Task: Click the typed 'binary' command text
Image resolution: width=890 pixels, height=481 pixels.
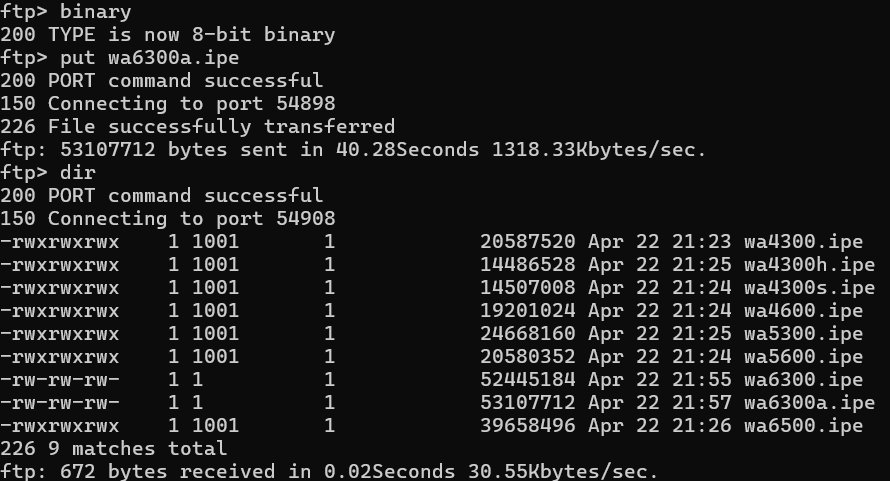Action: (x=95, y=11)
